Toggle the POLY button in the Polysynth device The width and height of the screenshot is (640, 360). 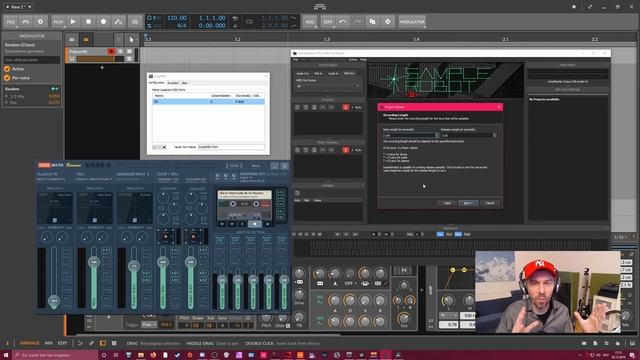click(x=166, y=325)
